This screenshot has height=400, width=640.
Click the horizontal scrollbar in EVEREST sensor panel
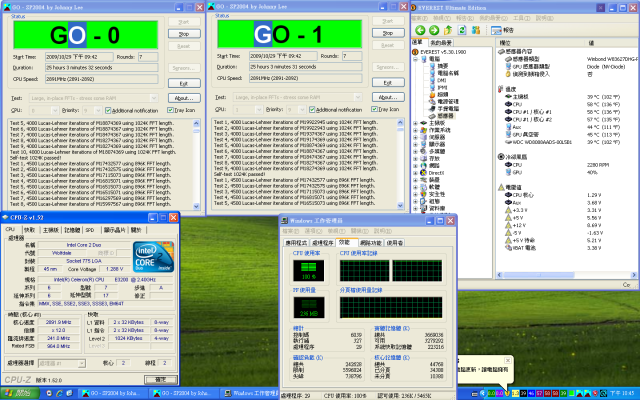[567, 275]
